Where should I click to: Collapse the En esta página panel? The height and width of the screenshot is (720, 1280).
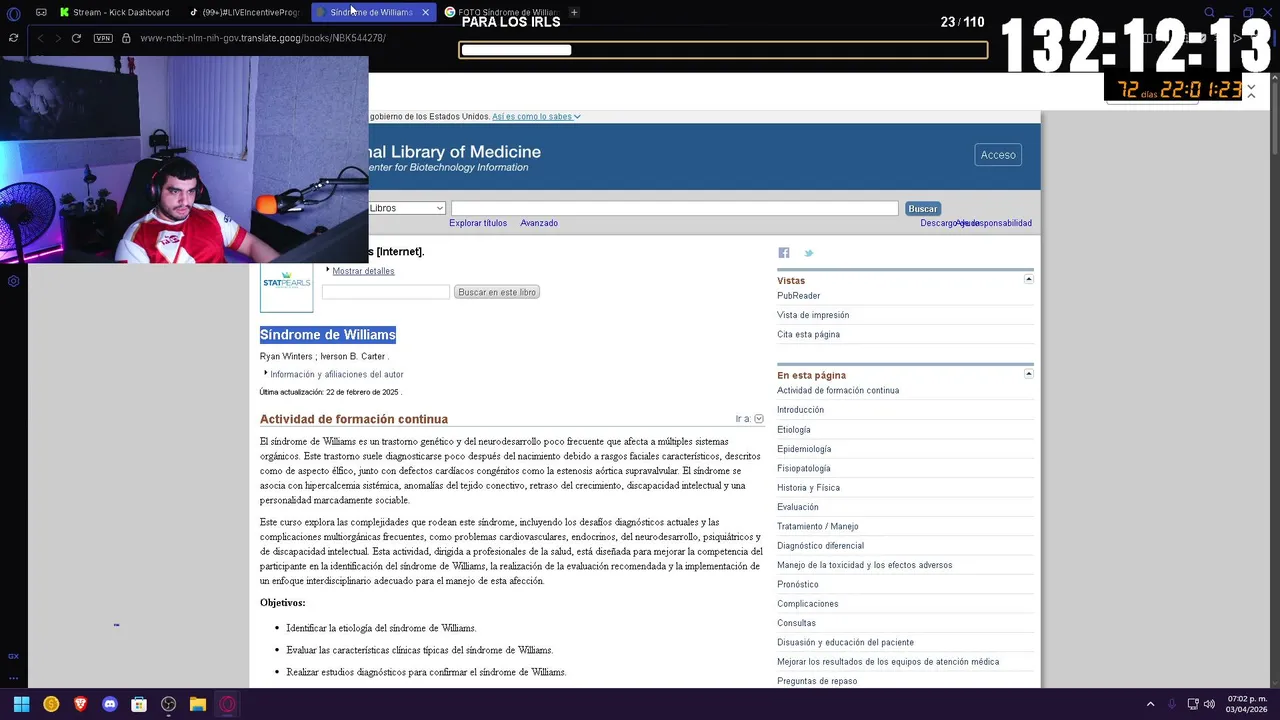coord(1029,373)
